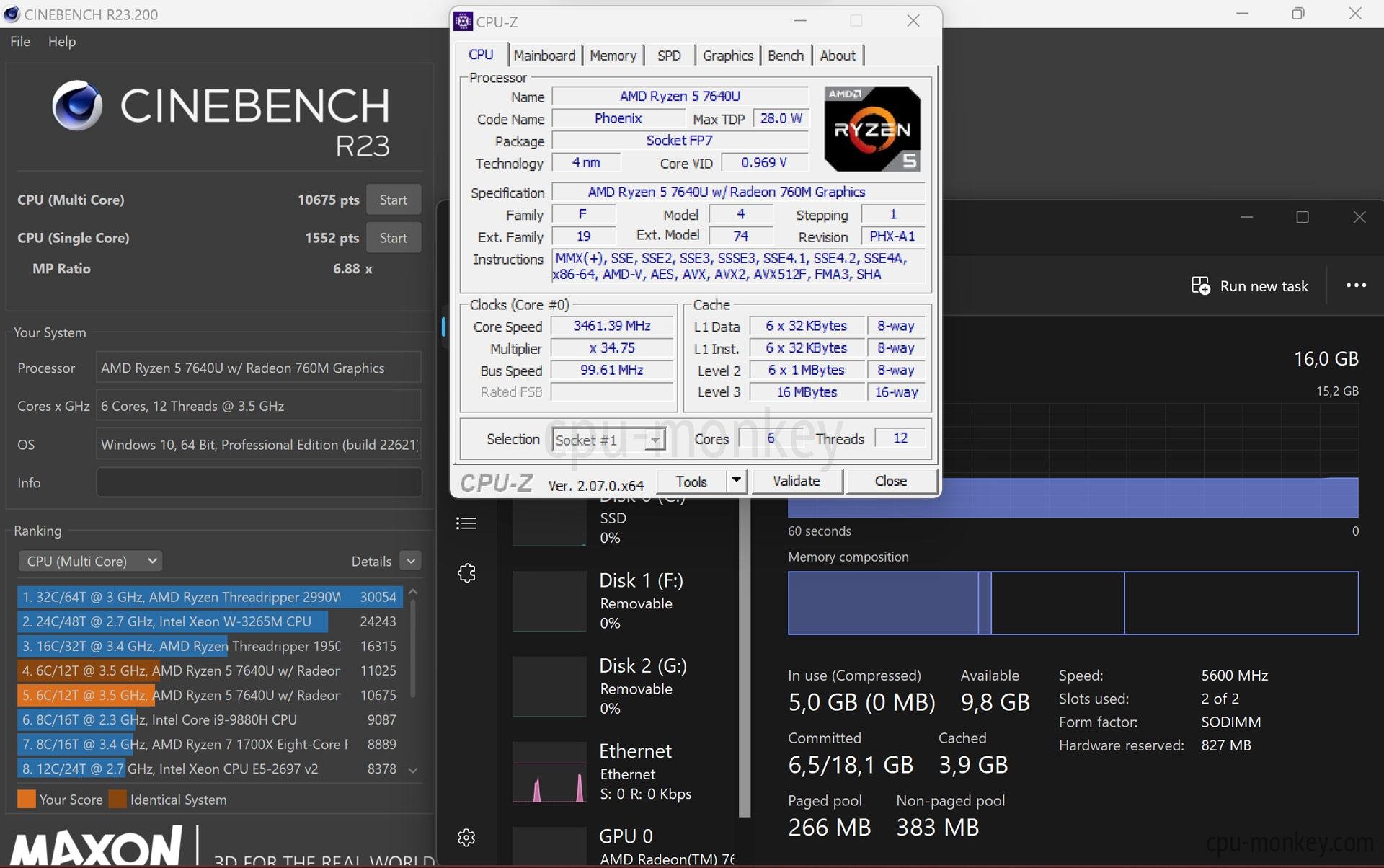Switch to the Mainboard tab
Viewport: 1384px width, 868px height.
pyautogui.click(x=544, y=56)
